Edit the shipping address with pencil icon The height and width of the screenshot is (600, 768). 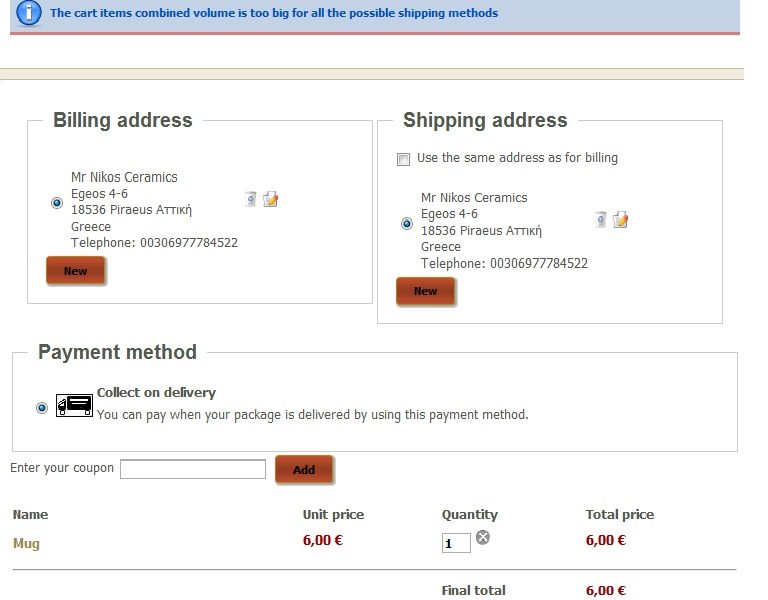pos(621,219)
